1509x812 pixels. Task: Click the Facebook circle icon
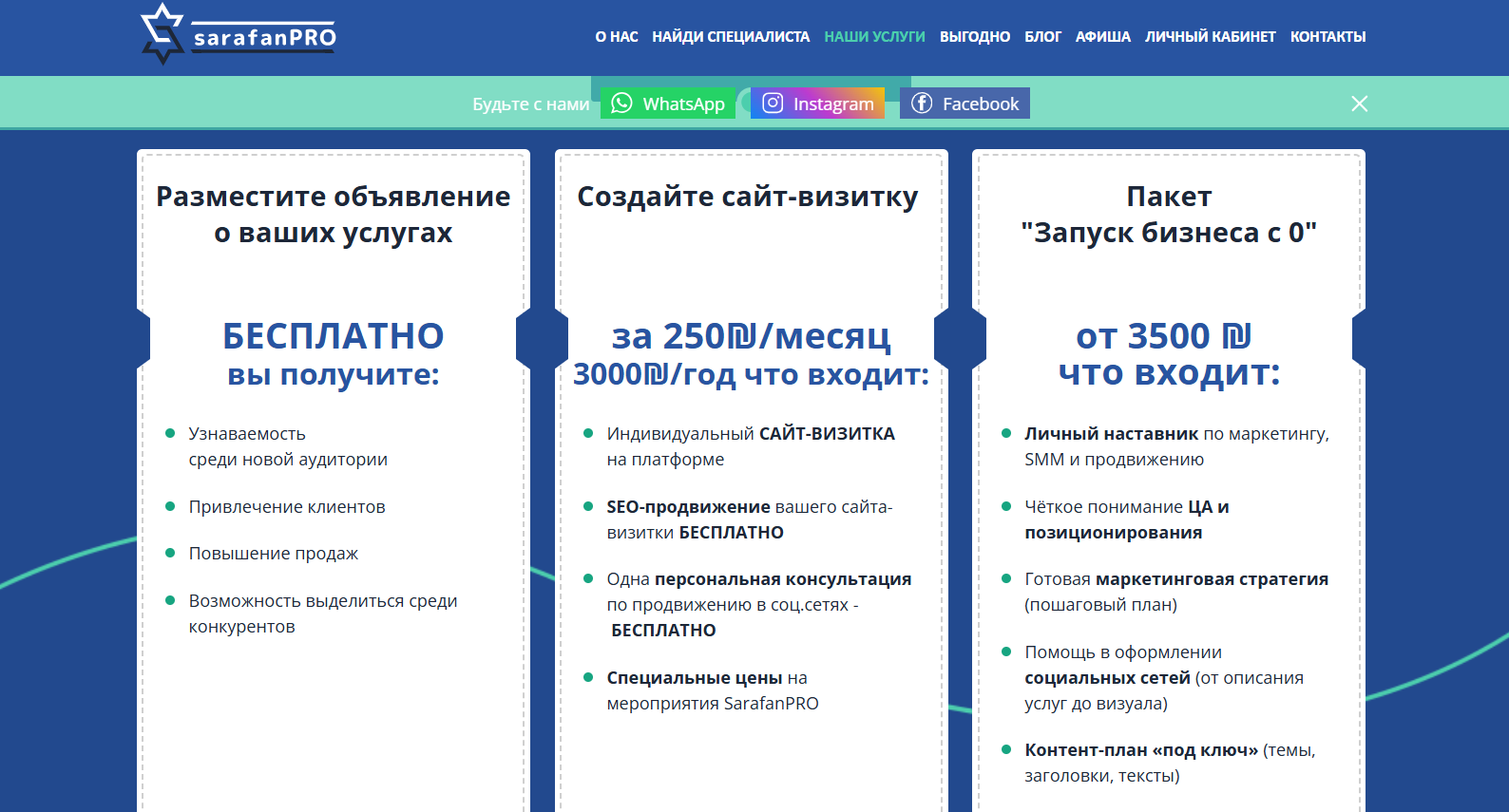tap(922, 104)
